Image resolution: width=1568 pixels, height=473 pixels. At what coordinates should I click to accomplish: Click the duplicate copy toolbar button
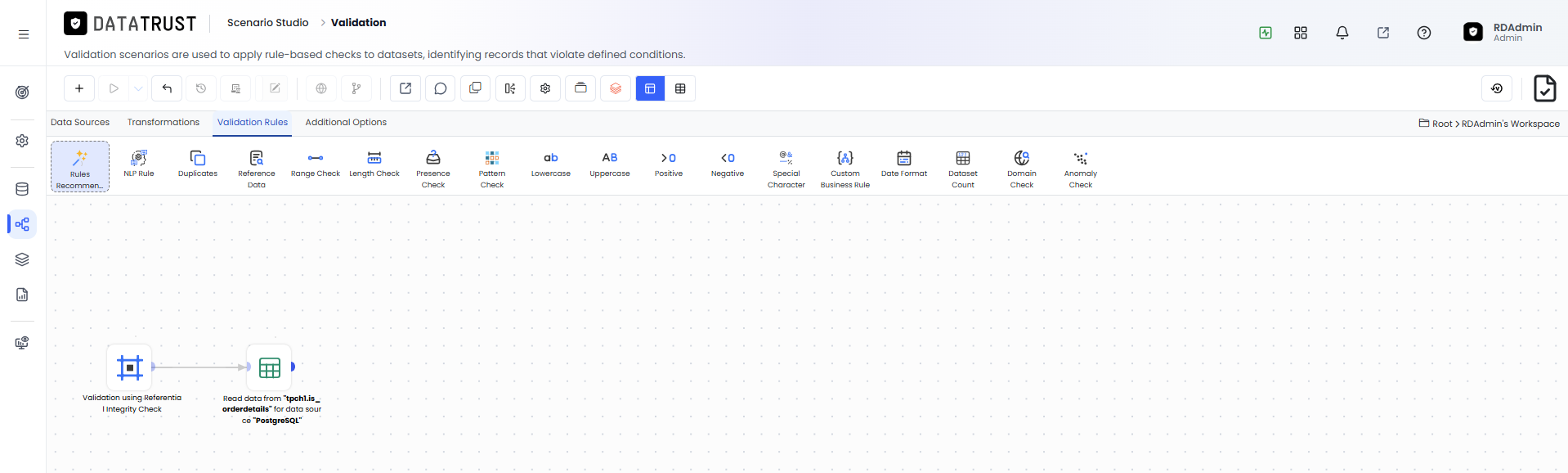(x=475, y=88)
